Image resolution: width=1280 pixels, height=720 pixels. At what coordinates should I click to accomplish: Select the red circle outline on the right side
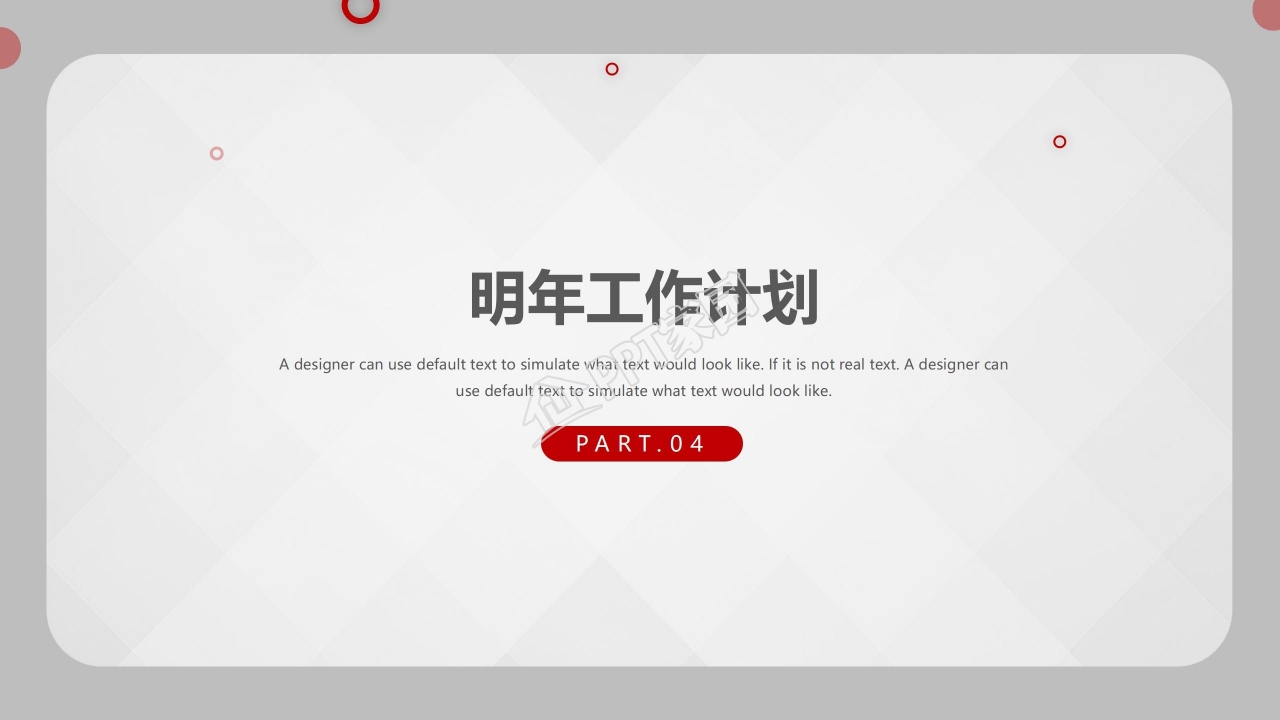coord(1059,141)
